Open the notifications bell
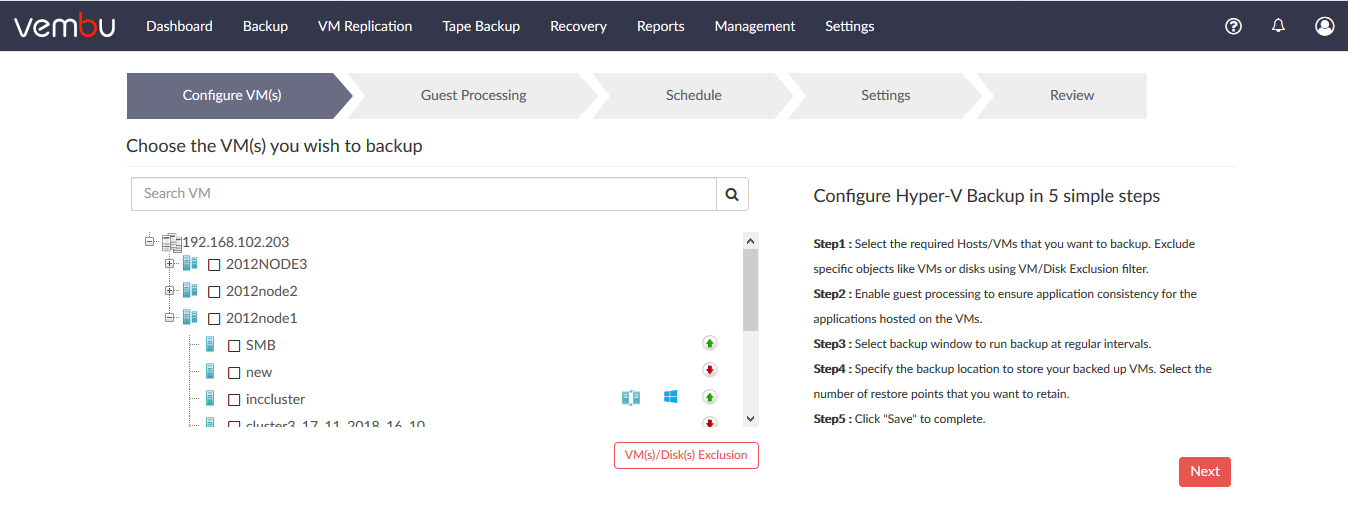 click(x=1278, y=26)
